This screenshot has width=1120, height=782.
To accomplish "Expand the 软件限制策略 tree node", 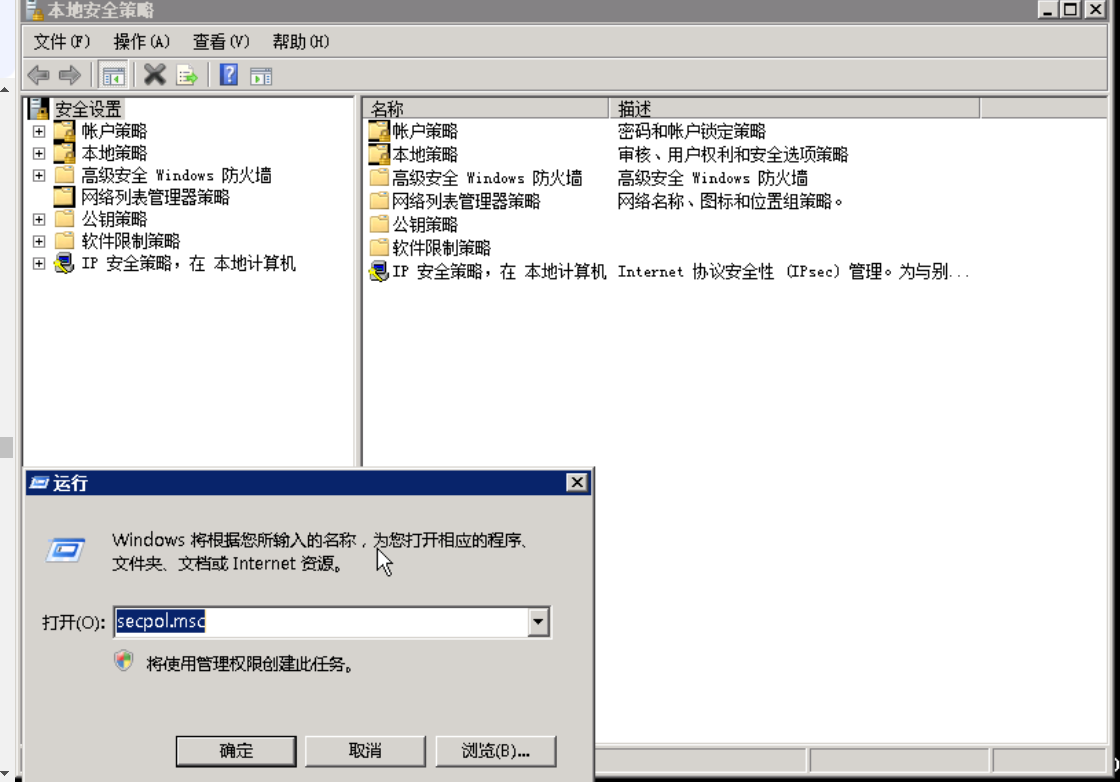I will point(39,241).
